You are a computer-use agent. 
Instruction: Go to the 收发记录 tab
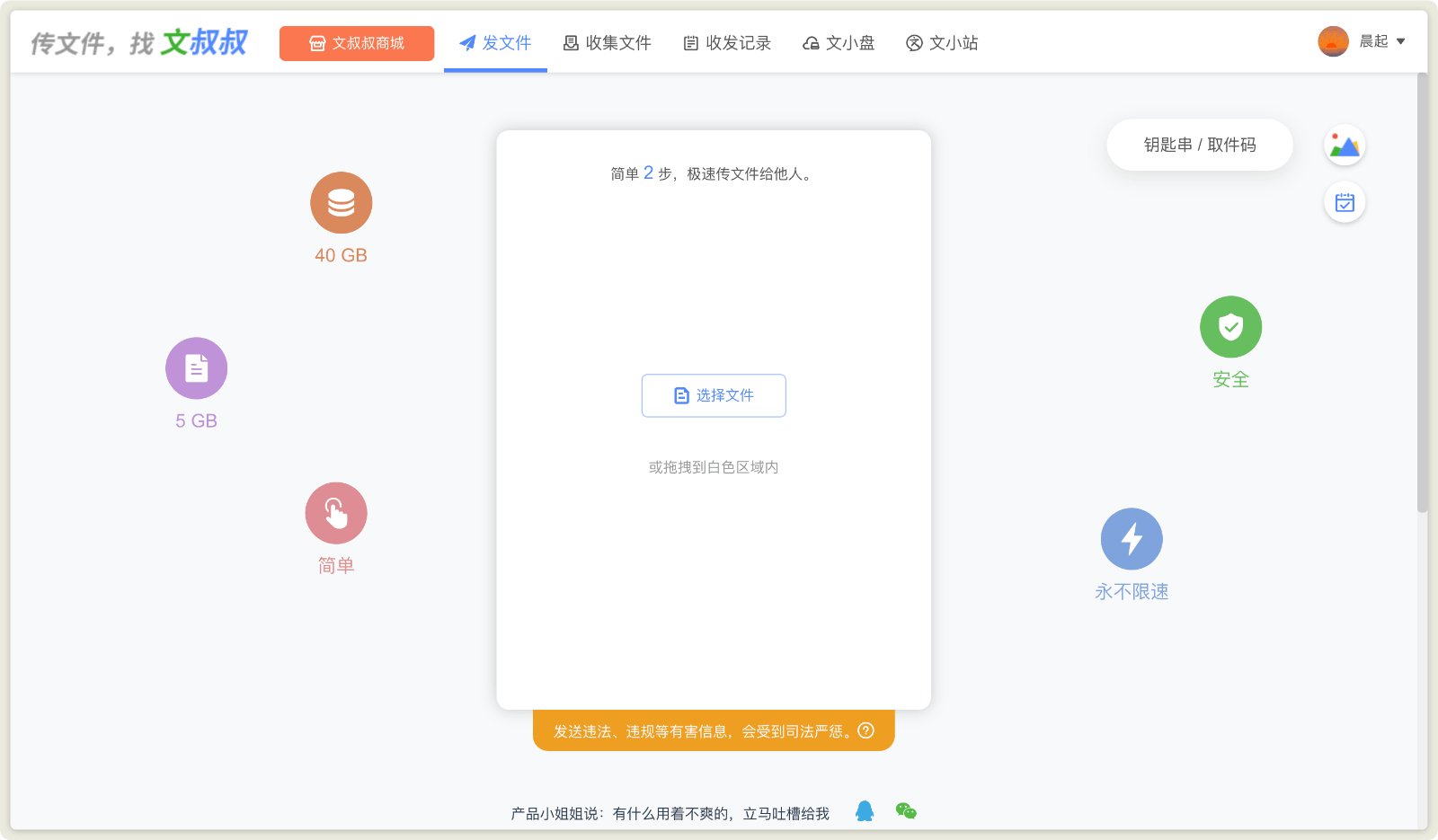727,43
